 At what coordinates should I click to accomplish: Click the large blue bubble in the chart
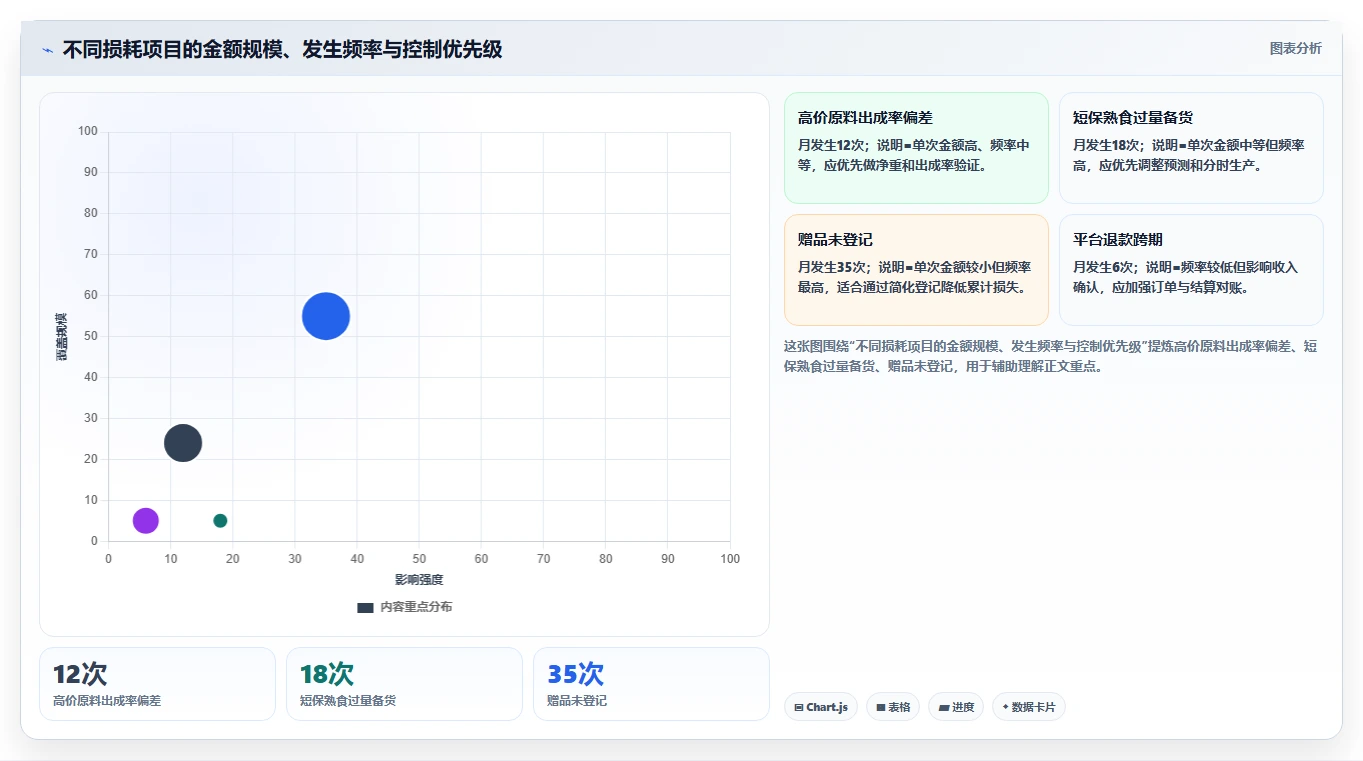326,316
